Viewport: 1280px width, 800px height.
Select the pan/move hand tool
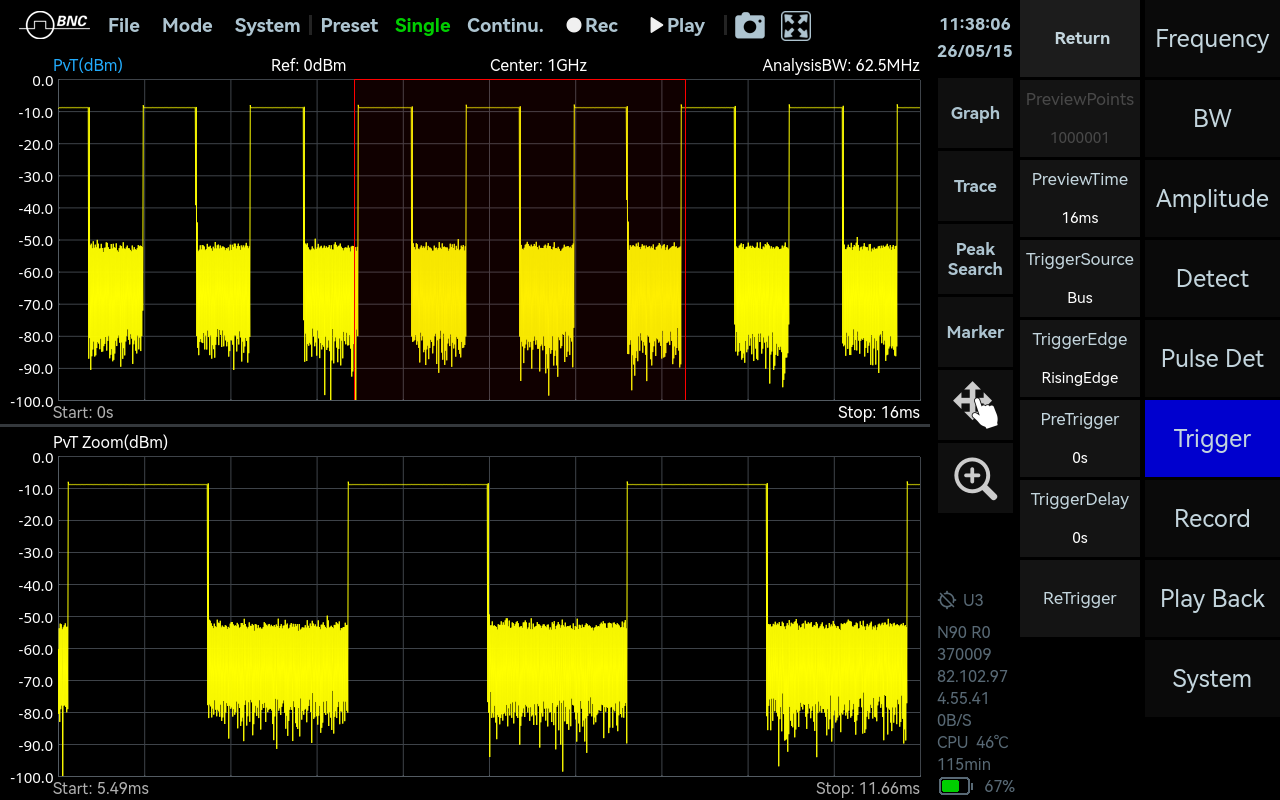975,404
